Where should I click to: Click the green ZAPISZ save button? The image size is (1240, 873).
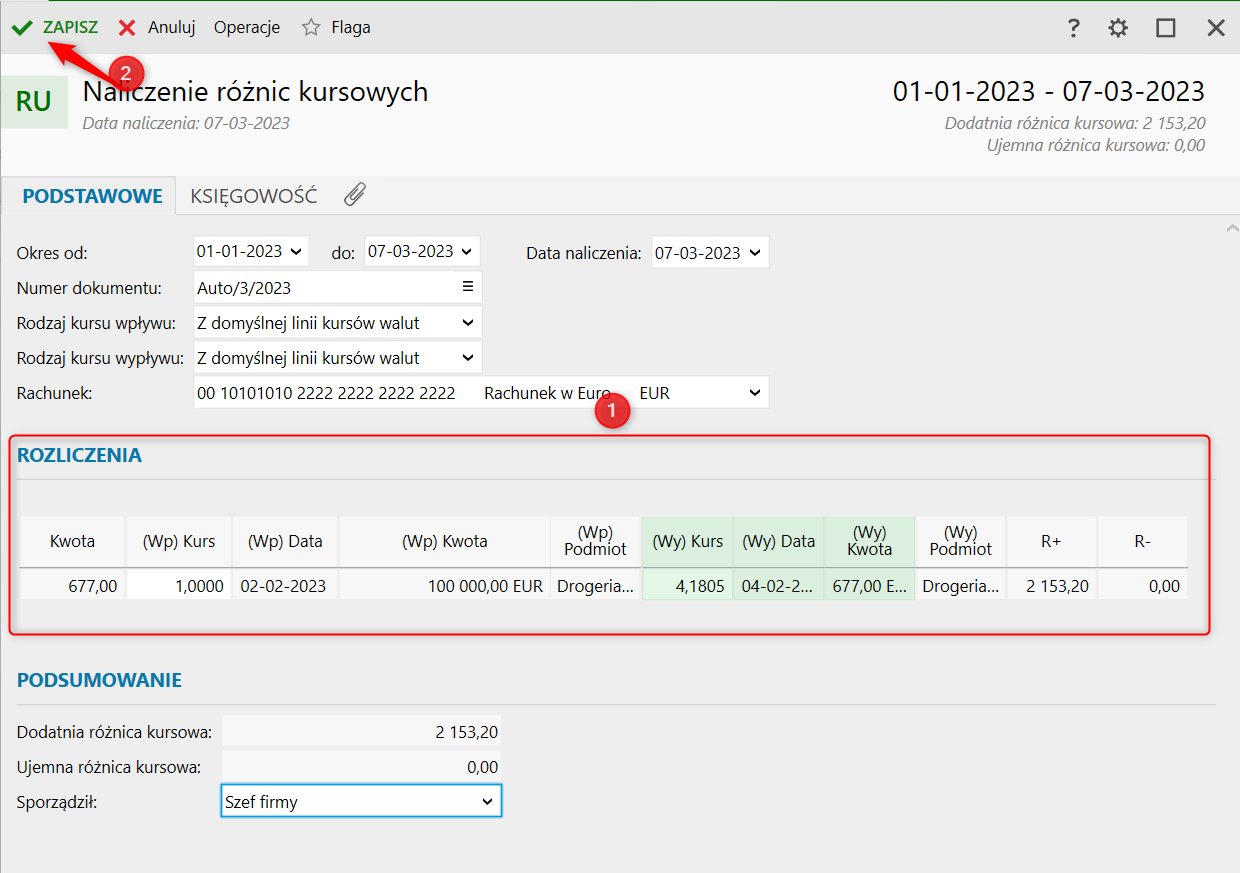point(55,28)
